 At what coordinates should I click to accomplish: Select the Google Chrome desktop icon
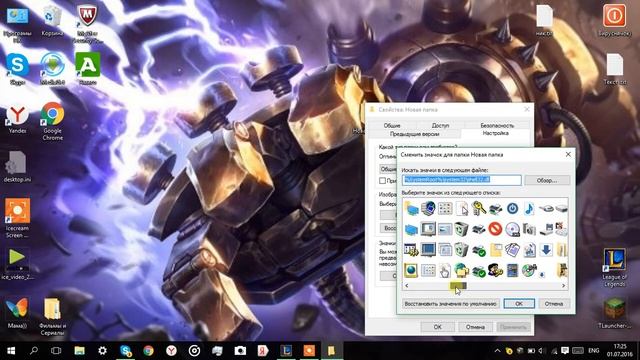(52, 121)
